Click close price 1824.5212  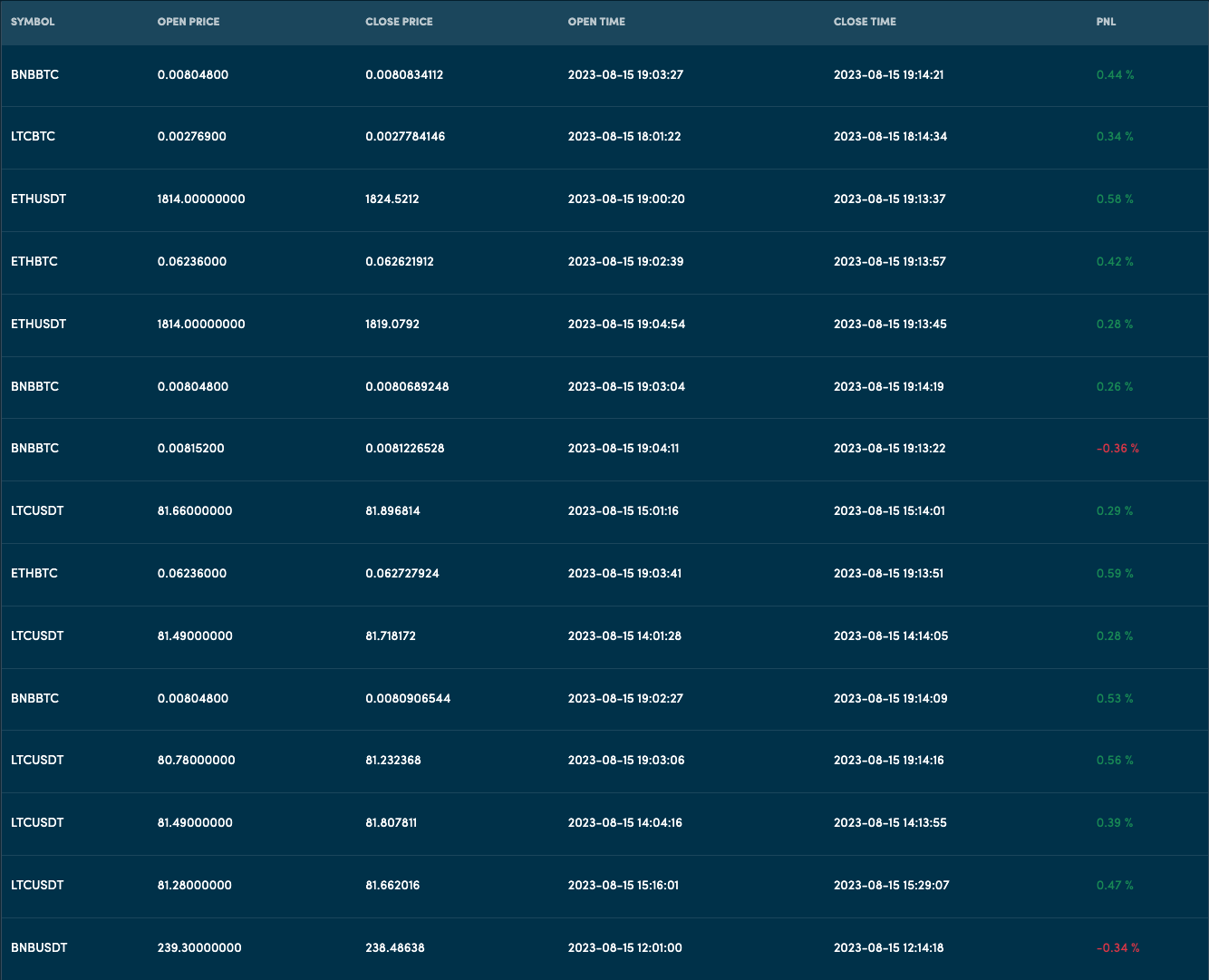392,199
